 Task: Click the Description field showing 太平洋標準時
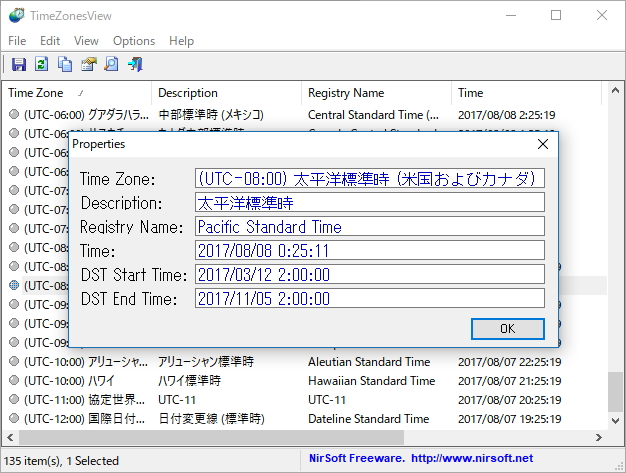370,203
